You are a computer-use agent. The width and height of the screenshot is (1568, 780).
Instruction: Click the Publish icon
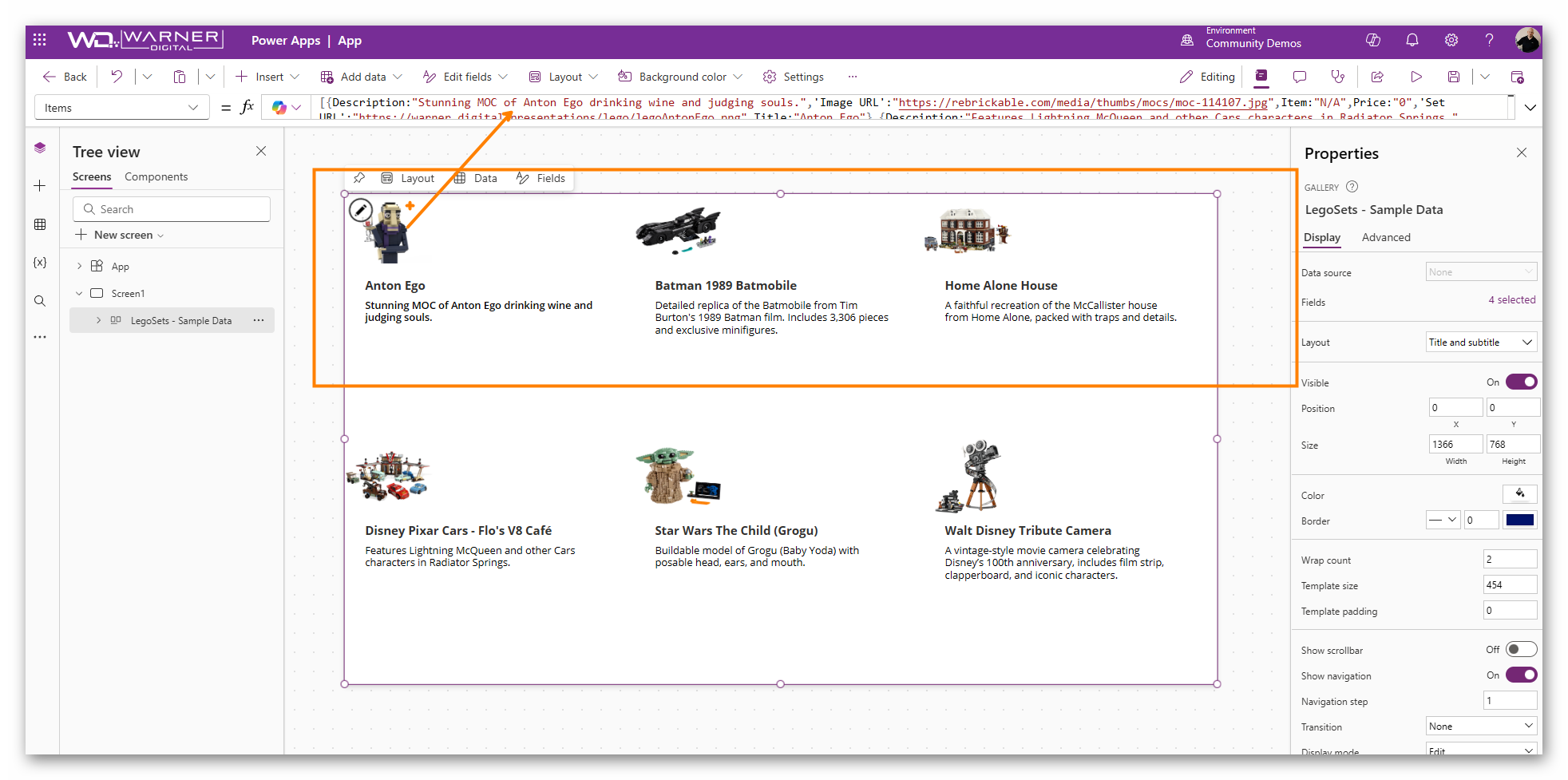click(1518, 77)
